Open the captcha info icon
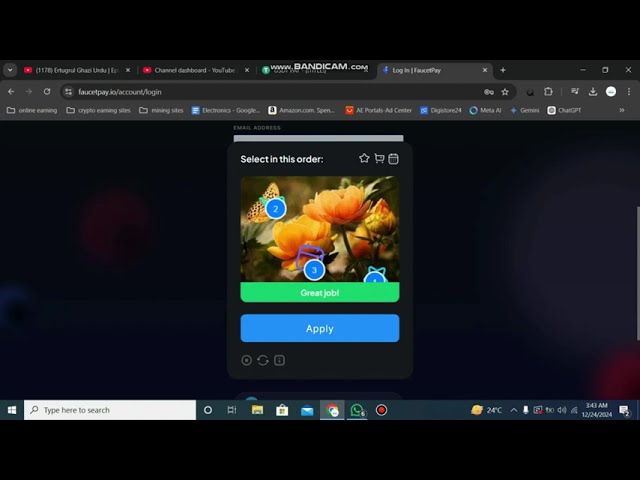The width and height of the screenshot is (640, 480). tap(280, 360)
